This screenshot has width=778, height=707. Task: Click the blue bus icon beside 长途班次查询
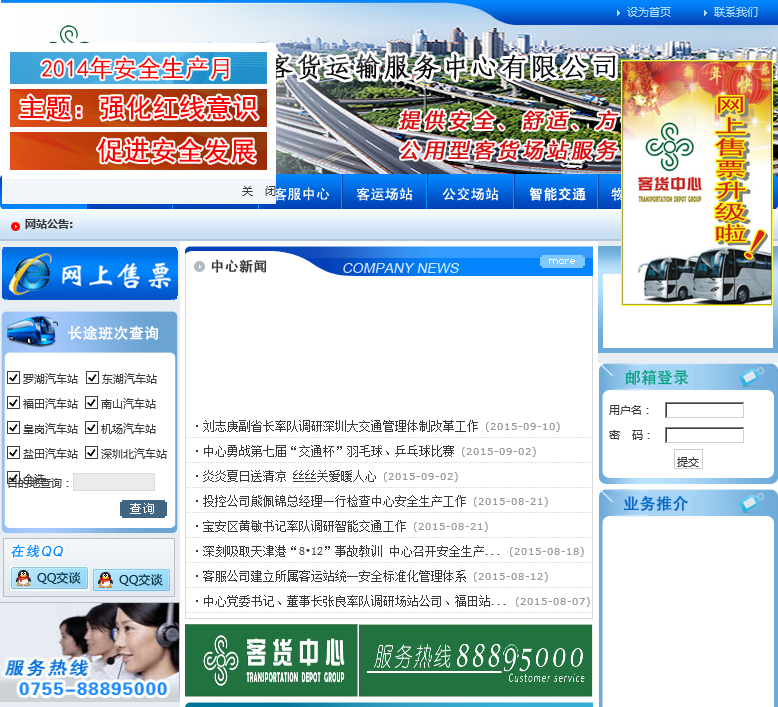click(x=32, y=331)
